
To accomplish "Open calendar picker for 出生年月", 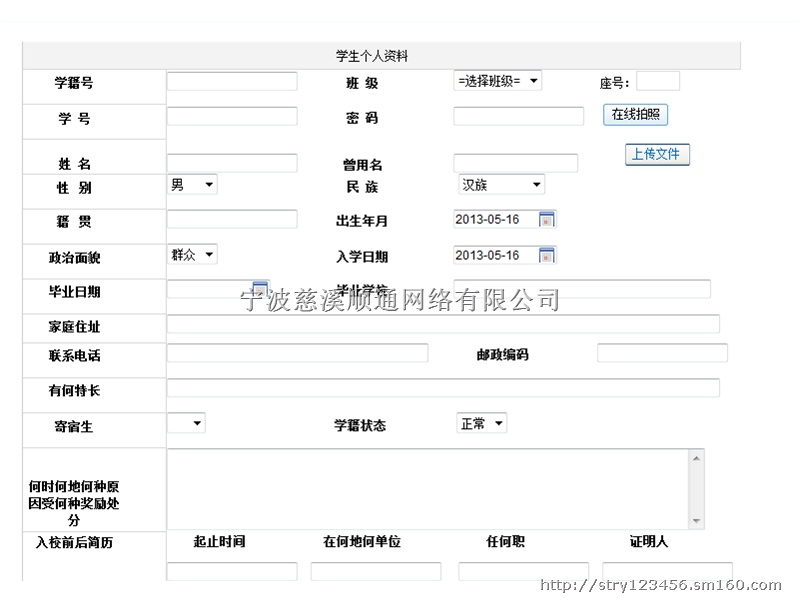I will click(x=547, y=220).
